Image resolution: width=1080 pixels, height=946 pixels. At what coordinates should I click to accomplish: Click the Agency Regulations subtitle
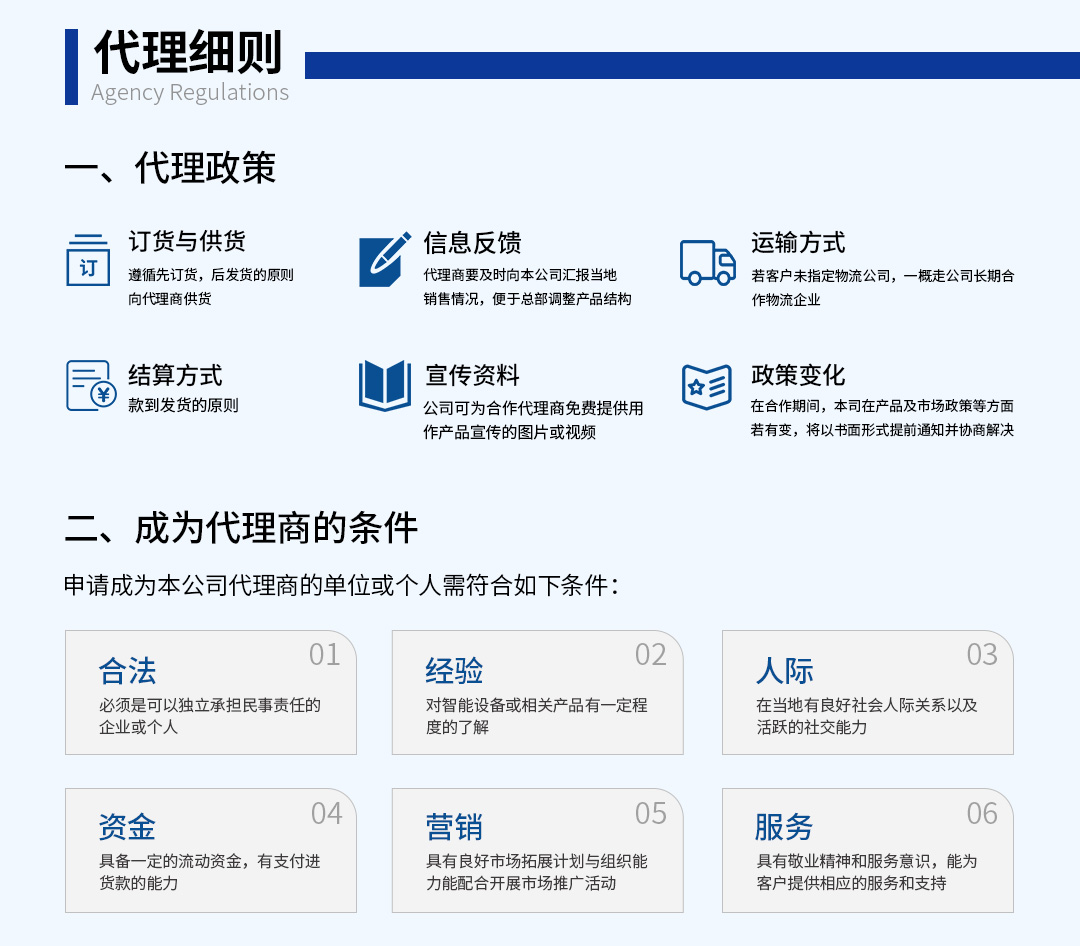[x=190, y=93]
